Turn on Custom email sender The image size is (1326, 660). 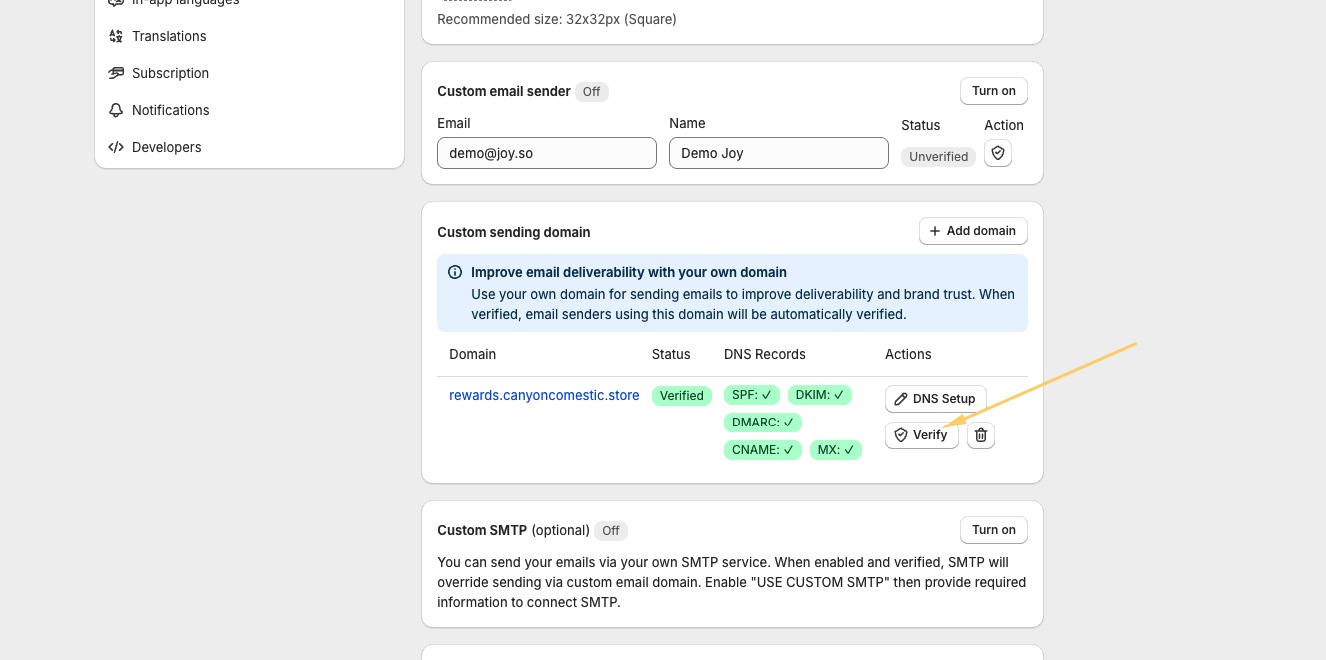(x=993, y=91)
